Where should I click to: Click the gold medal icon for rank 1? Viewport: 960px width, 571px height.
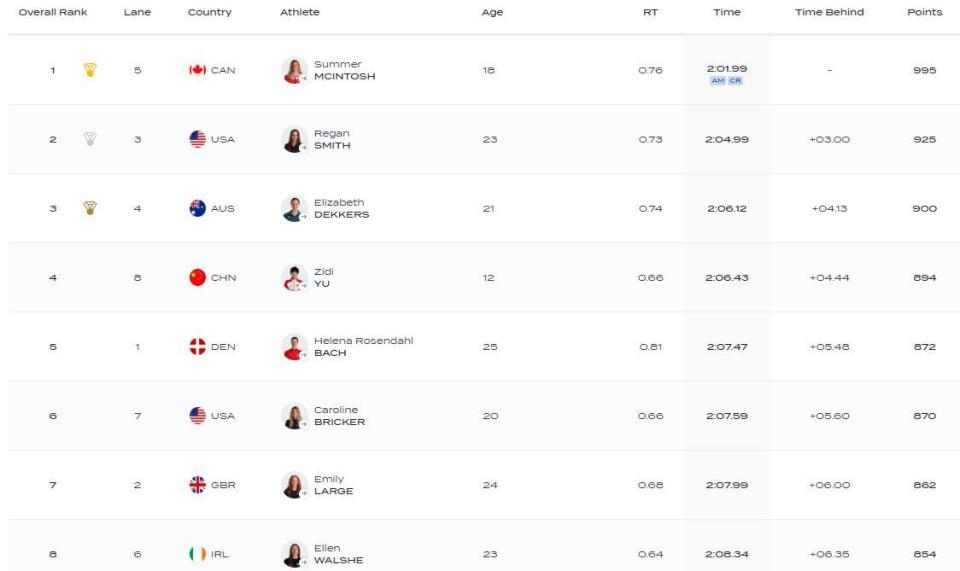[x=90, y=70]
